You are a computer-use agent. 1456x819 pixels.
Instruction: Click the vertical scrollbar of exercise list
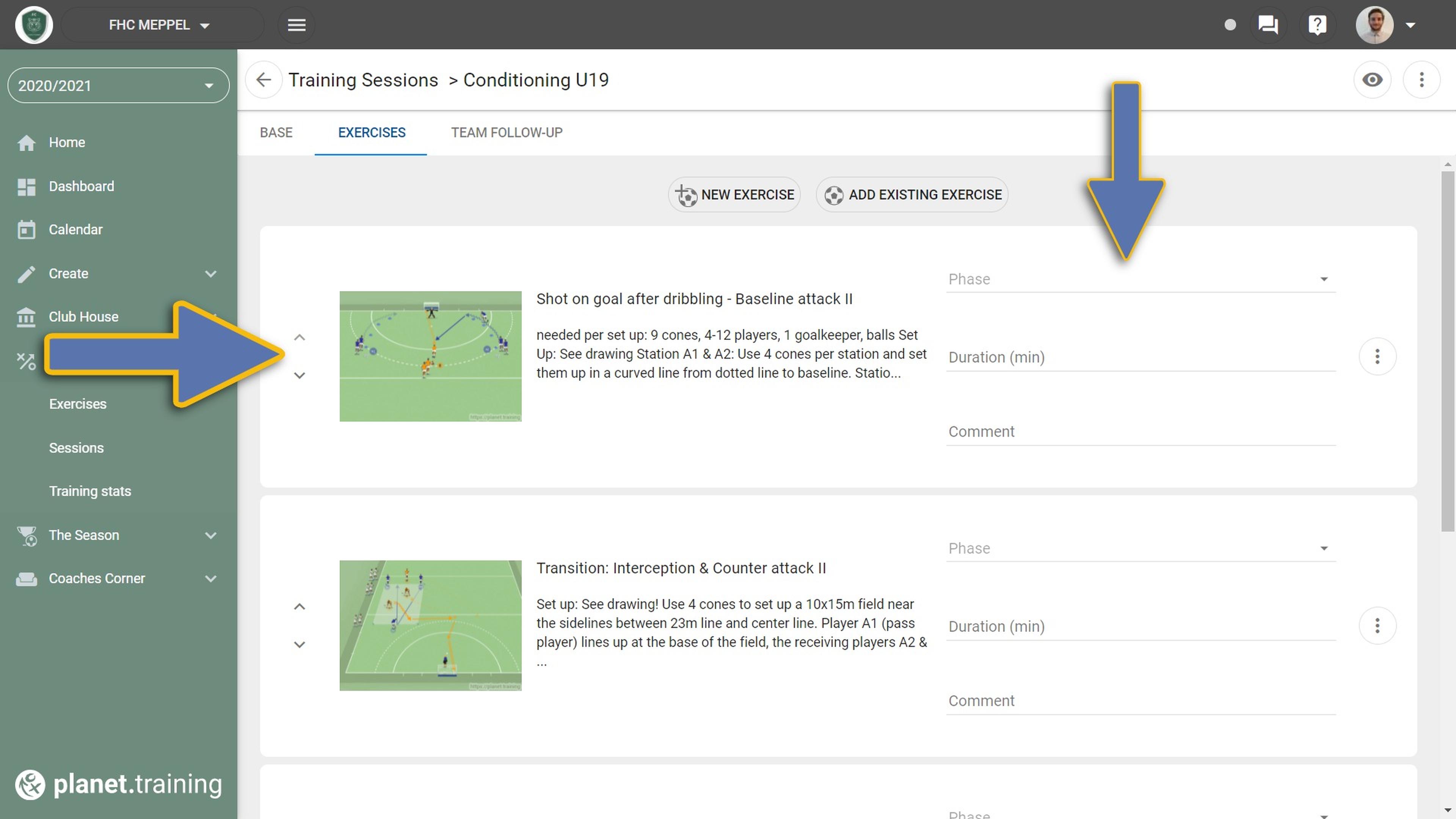(x=1447, y=350)
